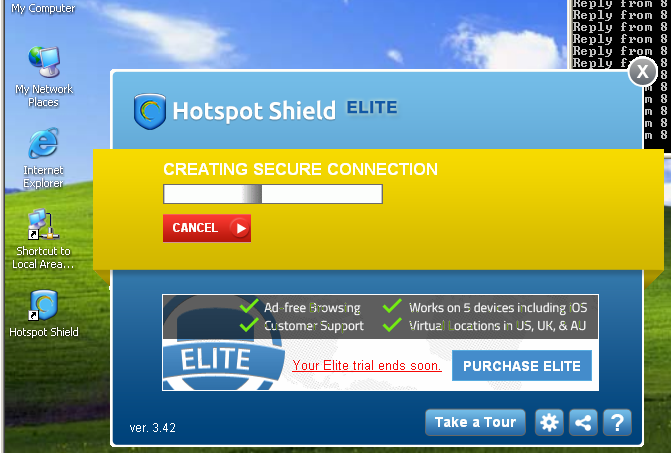Open the Hotspot Shield settings gear
Viewport: 671px width, 453px height.
pos(549,423)
